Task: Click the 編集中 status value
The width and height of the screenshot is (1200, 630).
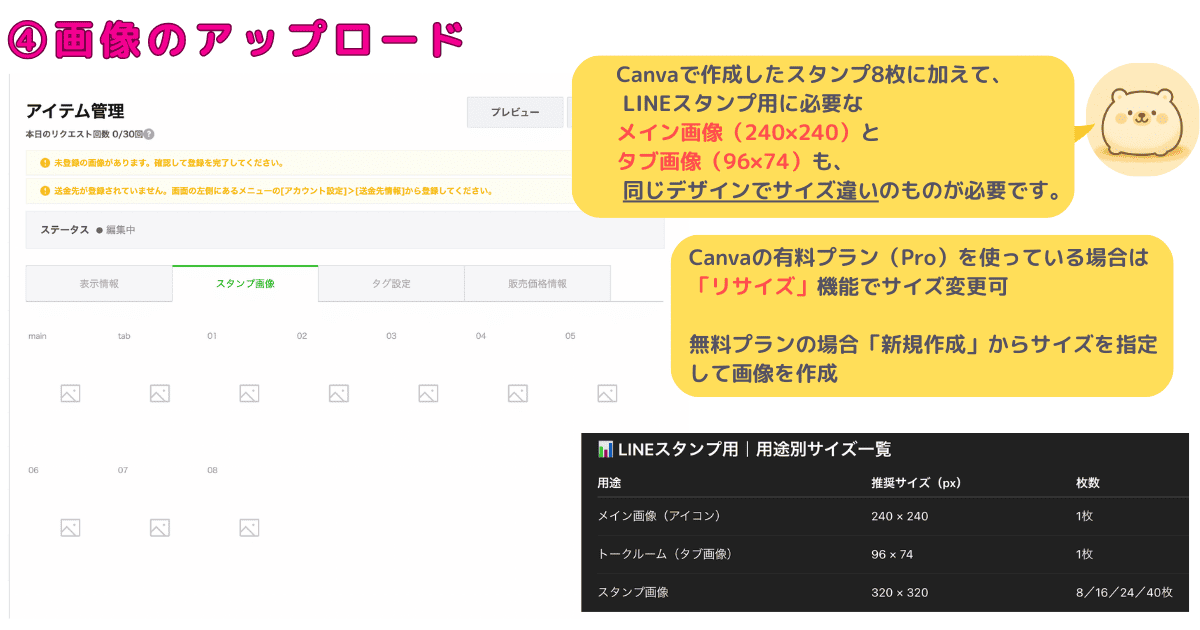Action: click(120, 230)
